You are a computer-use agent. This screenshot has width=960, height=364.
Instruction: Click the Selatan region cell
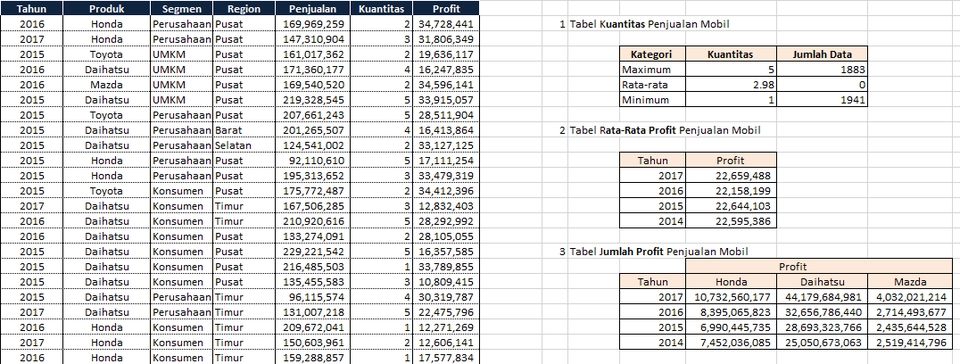244,146
